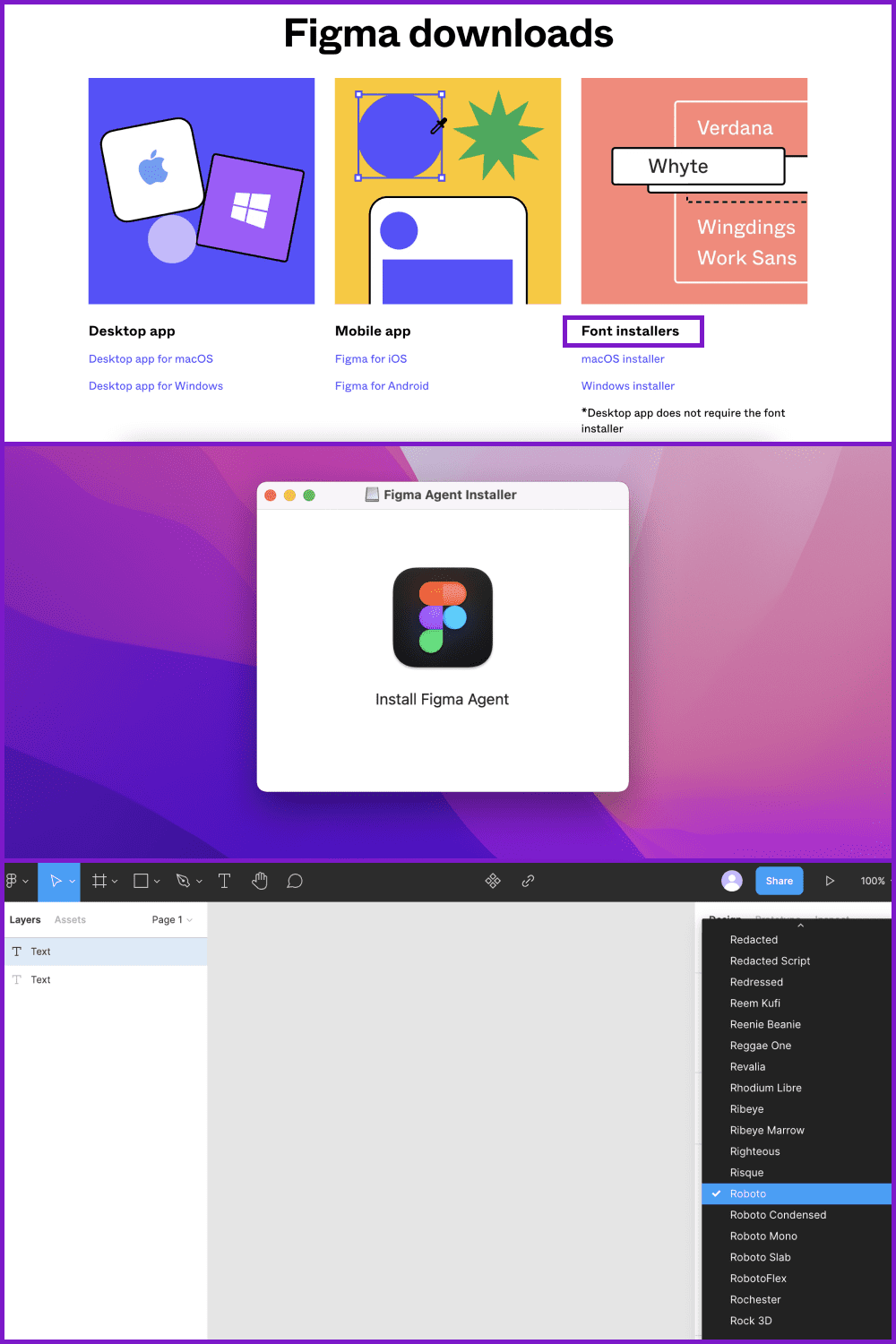The height and width of the screenshot is (1344, 896).
Task: Open the Frame tools dropdown chevron
Action: [115, 882]
